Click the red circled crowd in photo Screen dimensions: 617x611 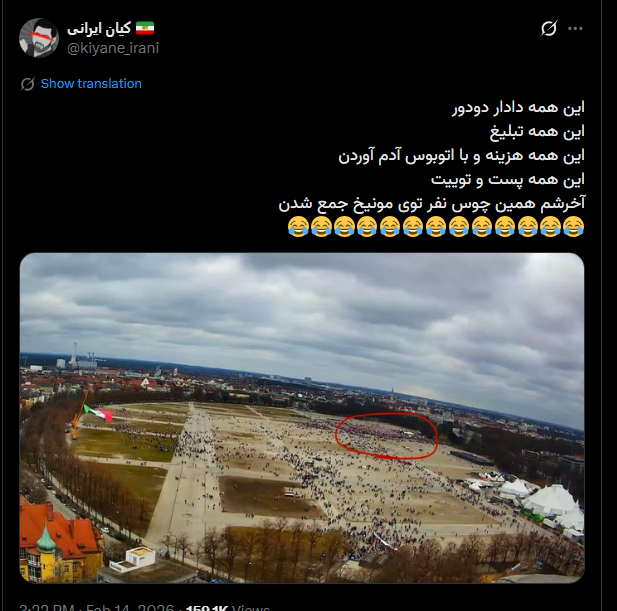tap(386, 436)
